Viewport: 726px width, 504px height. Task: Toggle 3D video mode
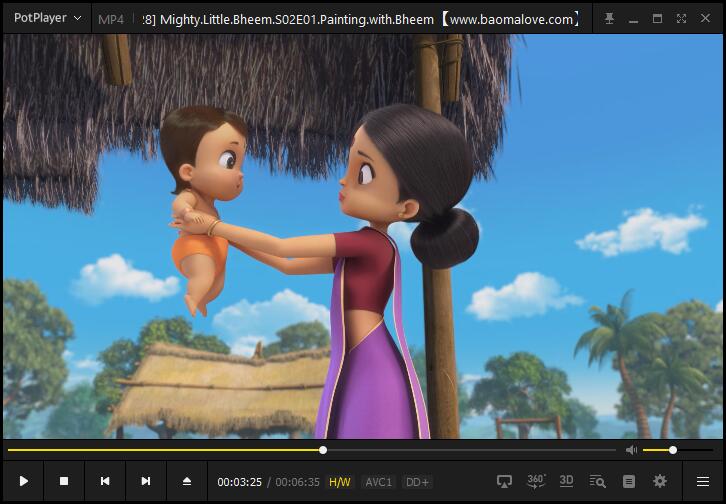566,481
